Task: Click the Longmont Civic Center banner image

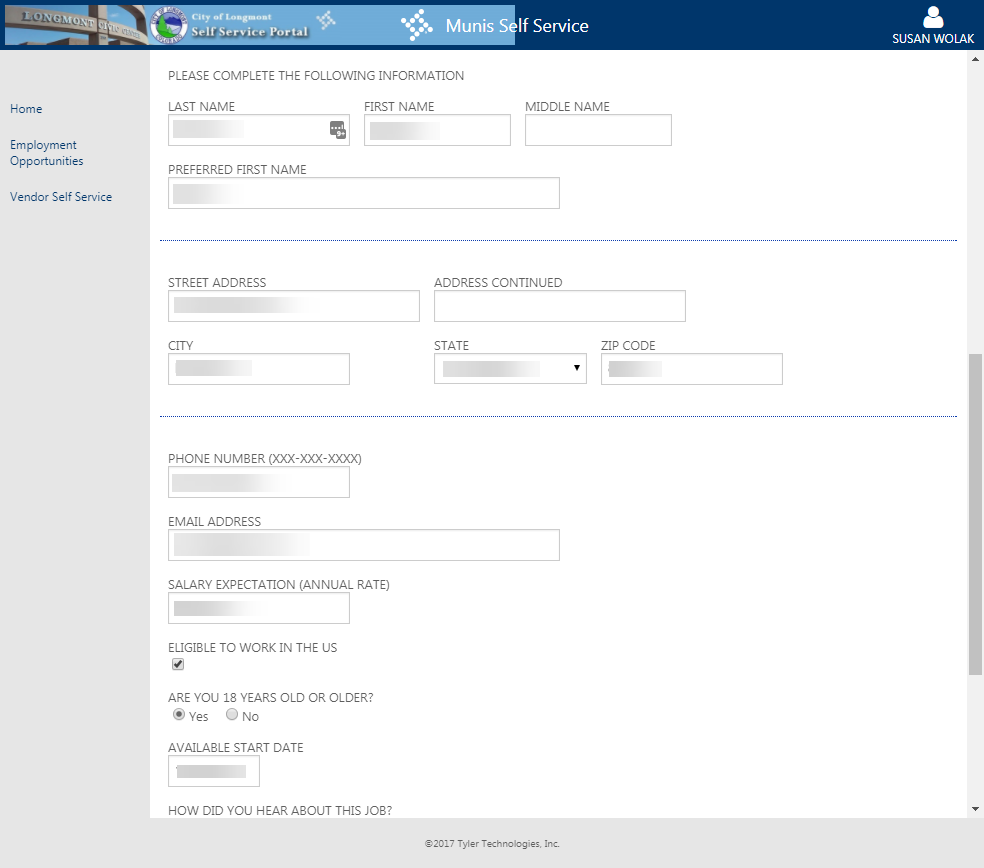Action: tap(74, 25)
